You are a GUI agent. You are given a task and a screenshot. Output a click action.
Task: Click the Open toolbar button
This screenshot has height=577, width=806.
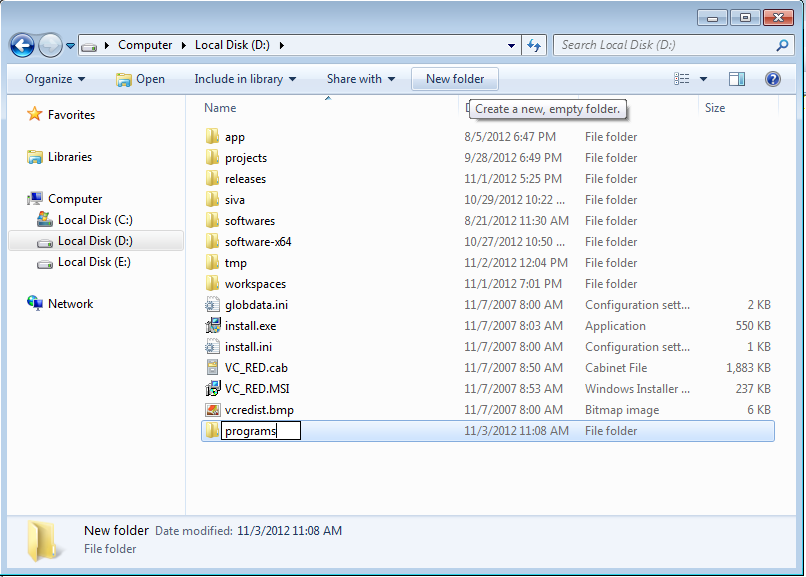(140, 79)
